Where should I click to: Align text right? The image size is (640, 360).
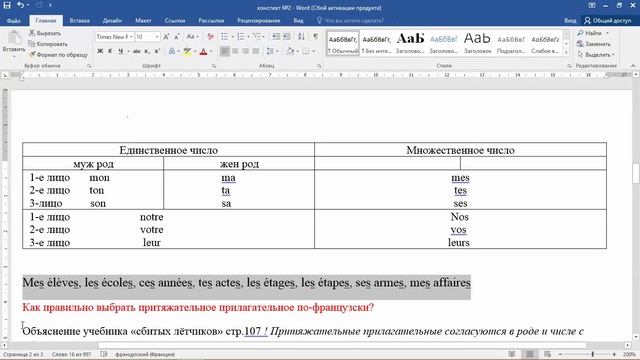point(245,51)
